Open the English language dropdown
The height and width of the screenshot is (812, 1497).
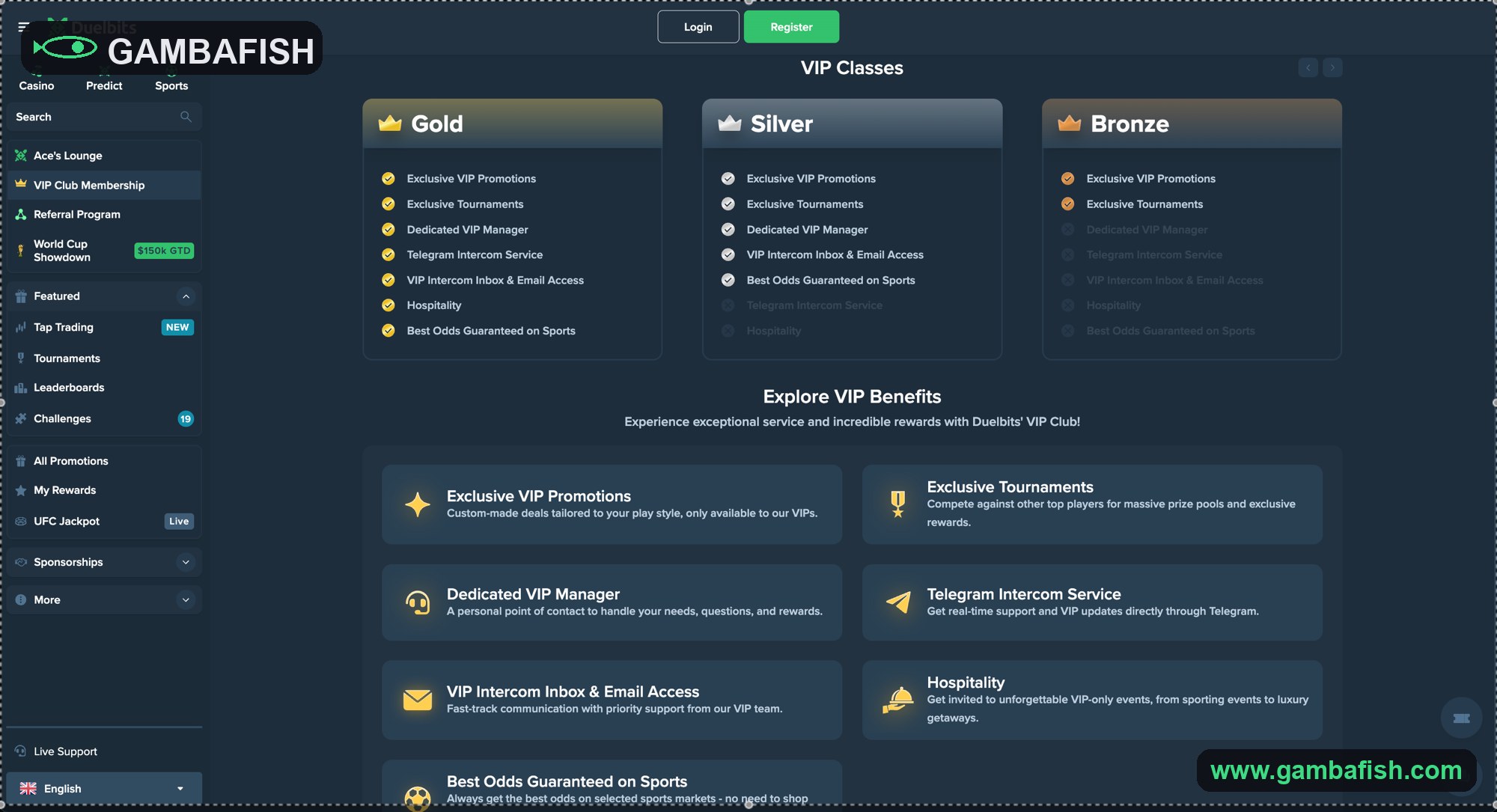(104, 788)
